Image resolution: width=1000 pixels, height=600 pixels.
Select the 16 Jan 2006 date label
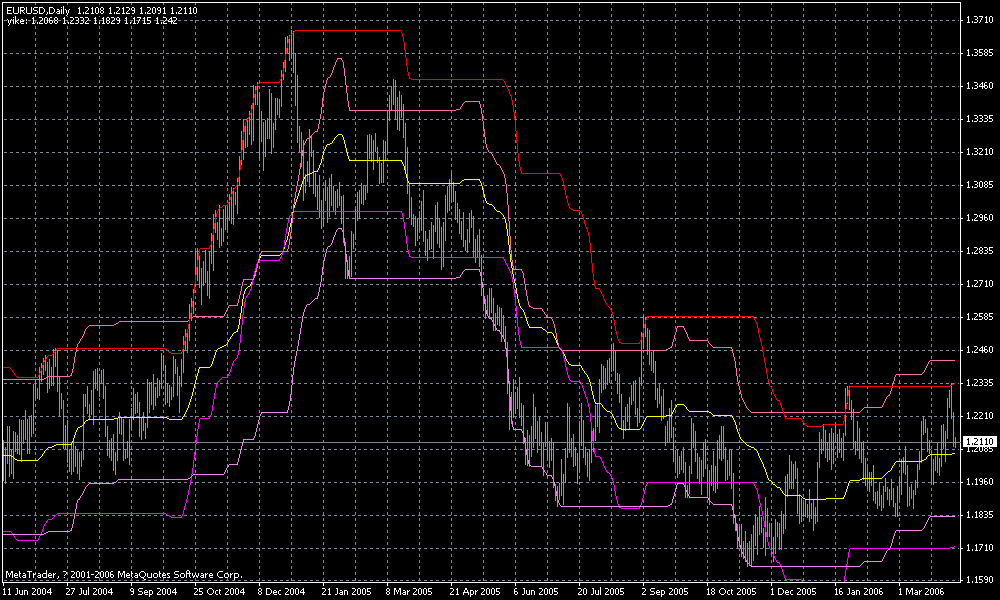pyautogui.click(x=858, y=592)
